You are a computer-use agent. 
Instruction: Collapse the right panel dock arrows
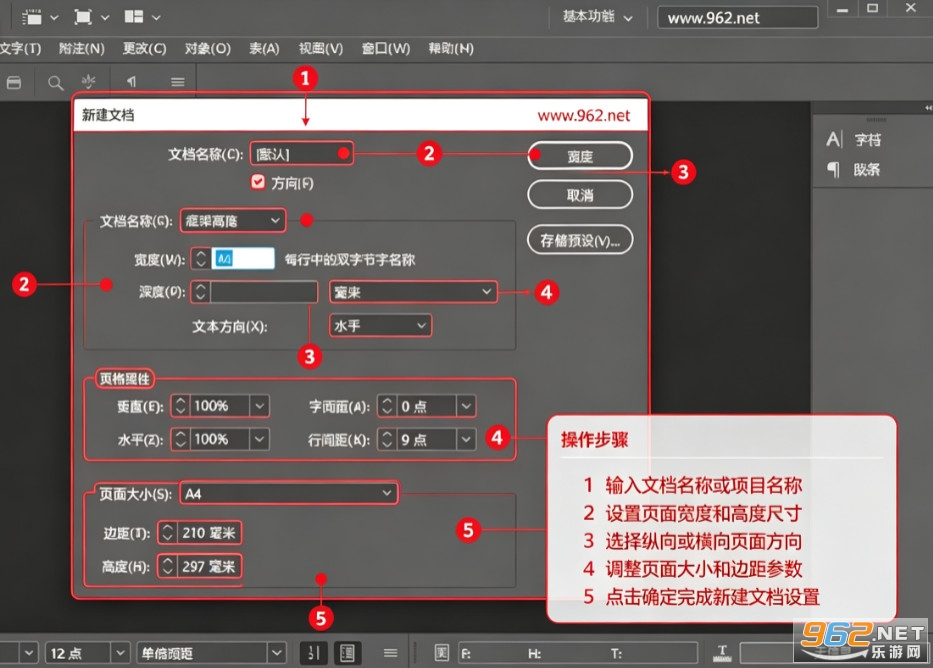[x=928, y=108]
